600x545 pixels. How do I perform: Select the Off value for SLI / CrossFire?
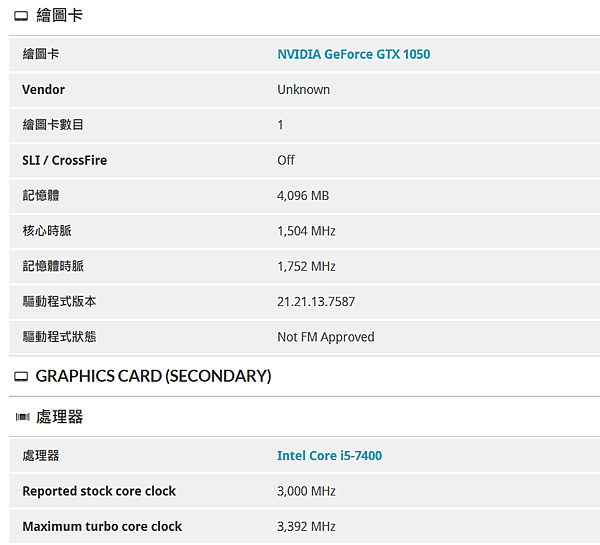[x=286, y=160]
